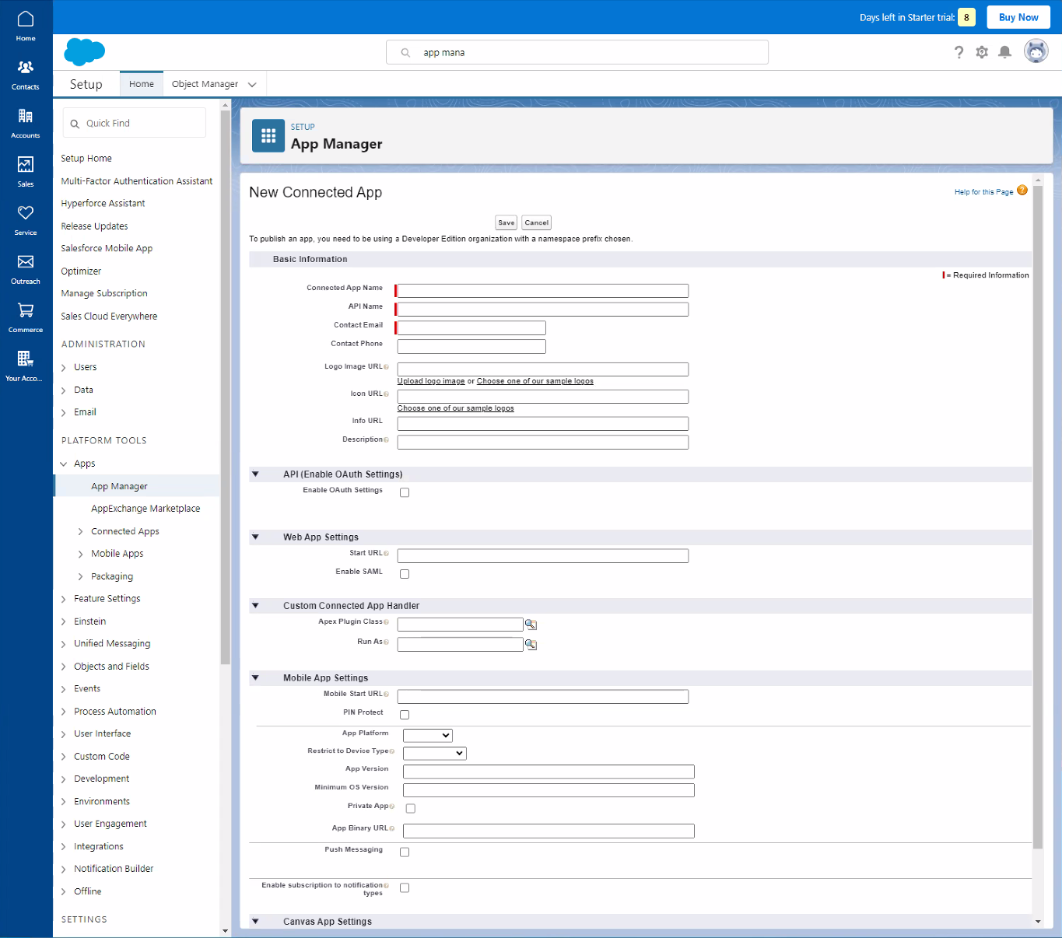
Task: Click the Private App info icon
Action: coord(392,806)
